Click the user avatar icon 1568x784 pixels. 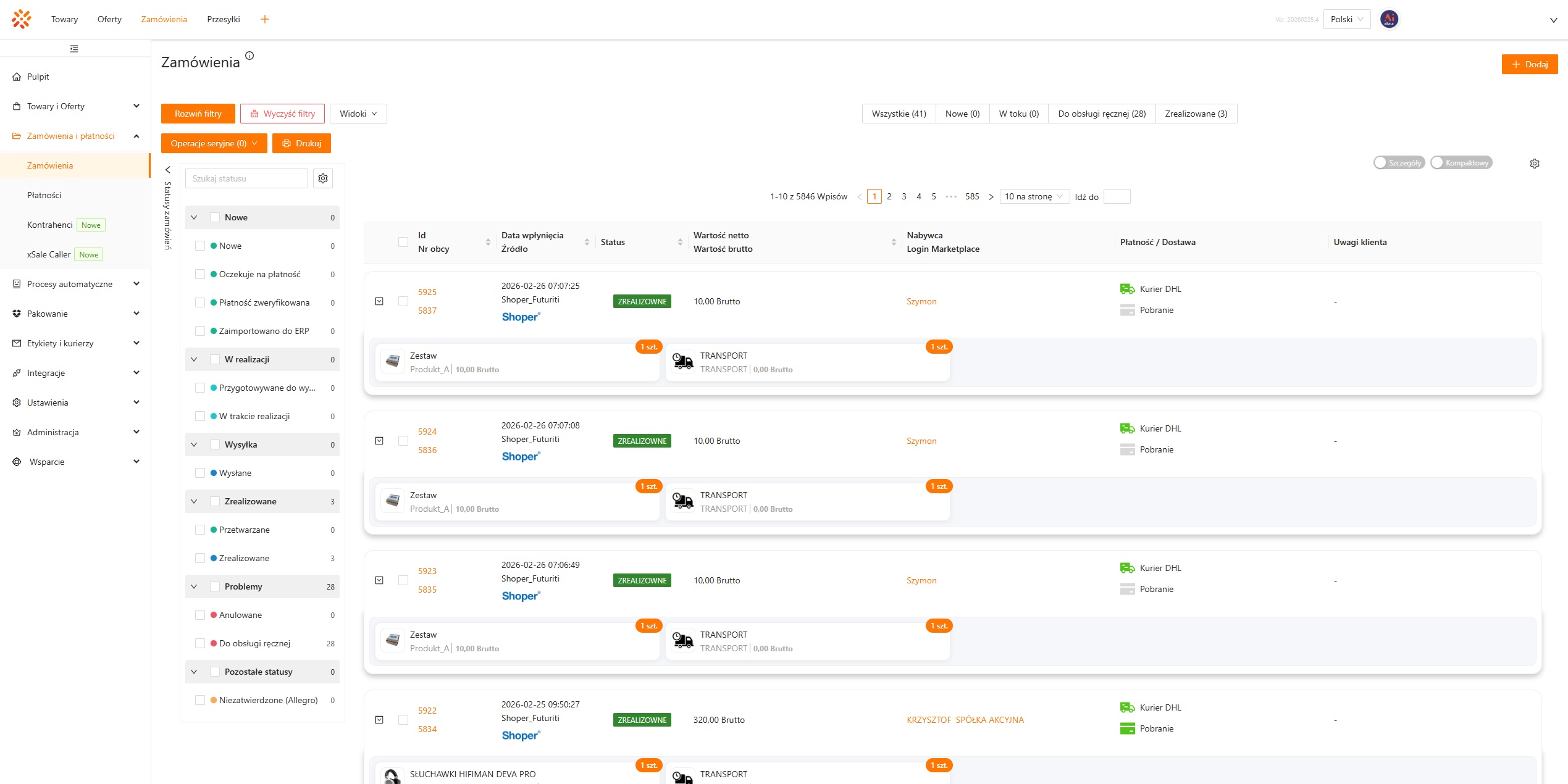[1389, 19]
